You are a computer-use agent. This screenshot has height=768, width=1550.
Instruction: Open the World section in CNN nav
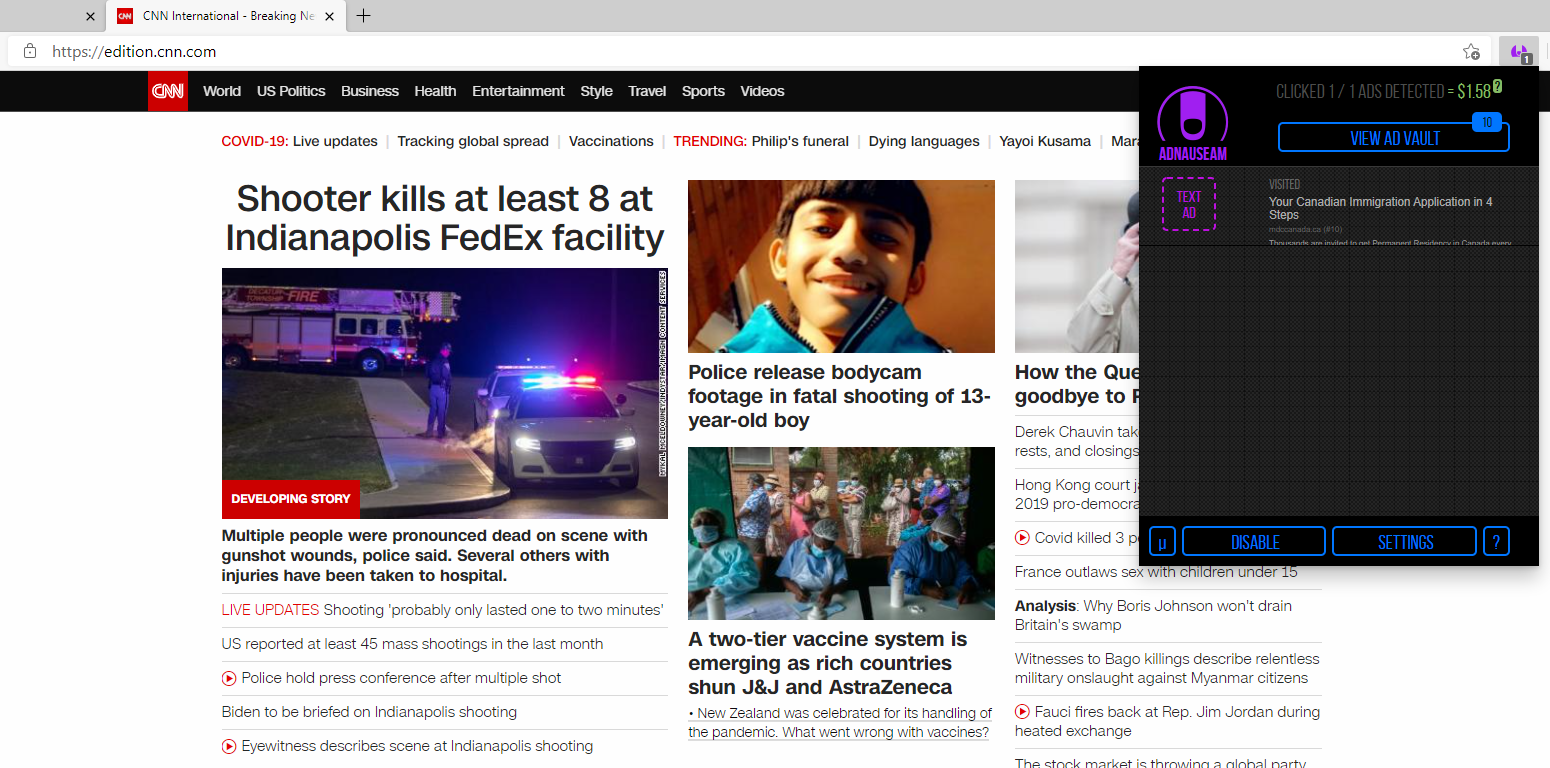point(222,91)
